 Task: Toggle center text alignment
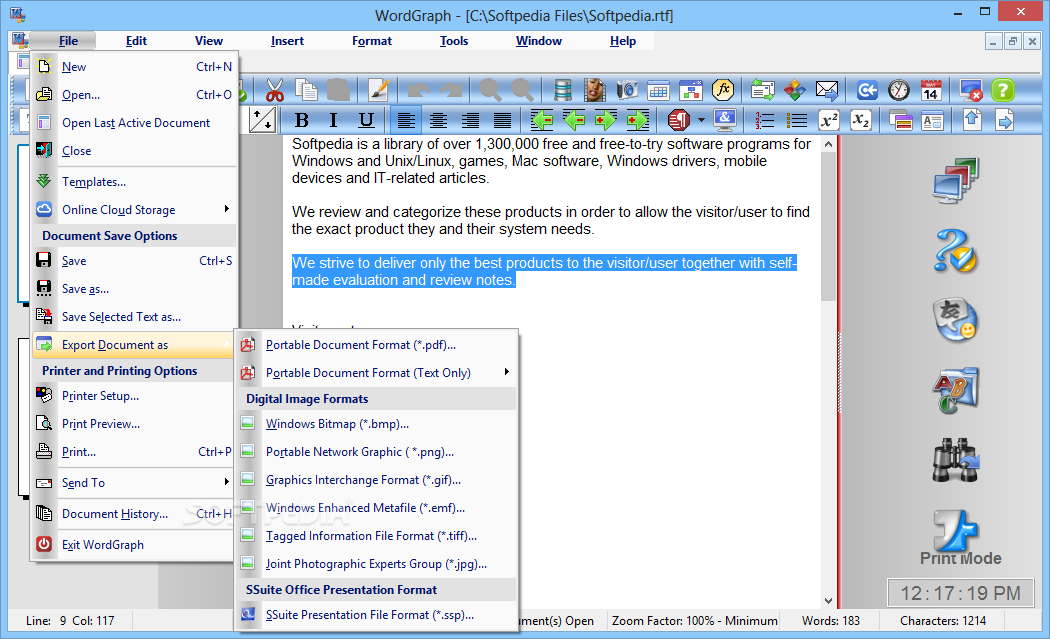pos(438,121)
